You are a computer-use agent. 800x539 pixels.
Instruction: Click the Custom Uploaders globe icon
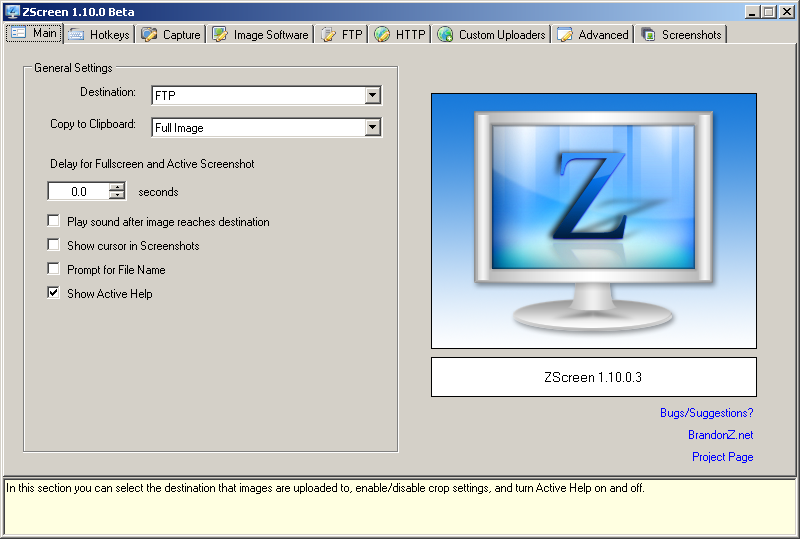point(445,34)
